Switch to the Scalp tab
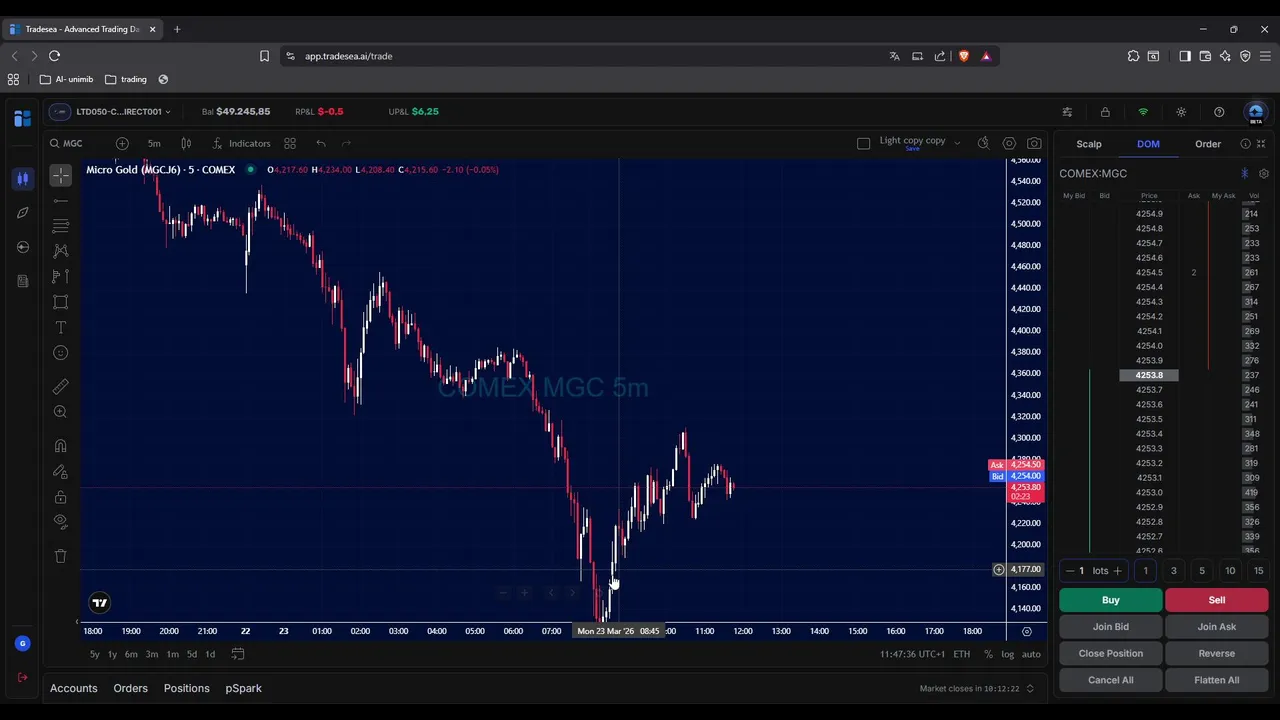Screen dimensions: 1280x720 click(x=1089, y=144)
